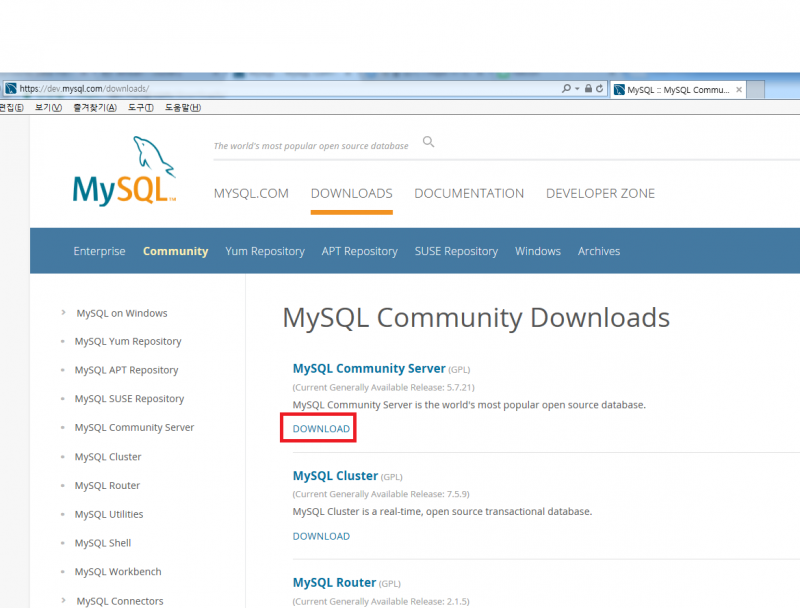Open MySQL Yum Repository sidebar link
The image size is (800, 608).
click(x=128, y=341)
